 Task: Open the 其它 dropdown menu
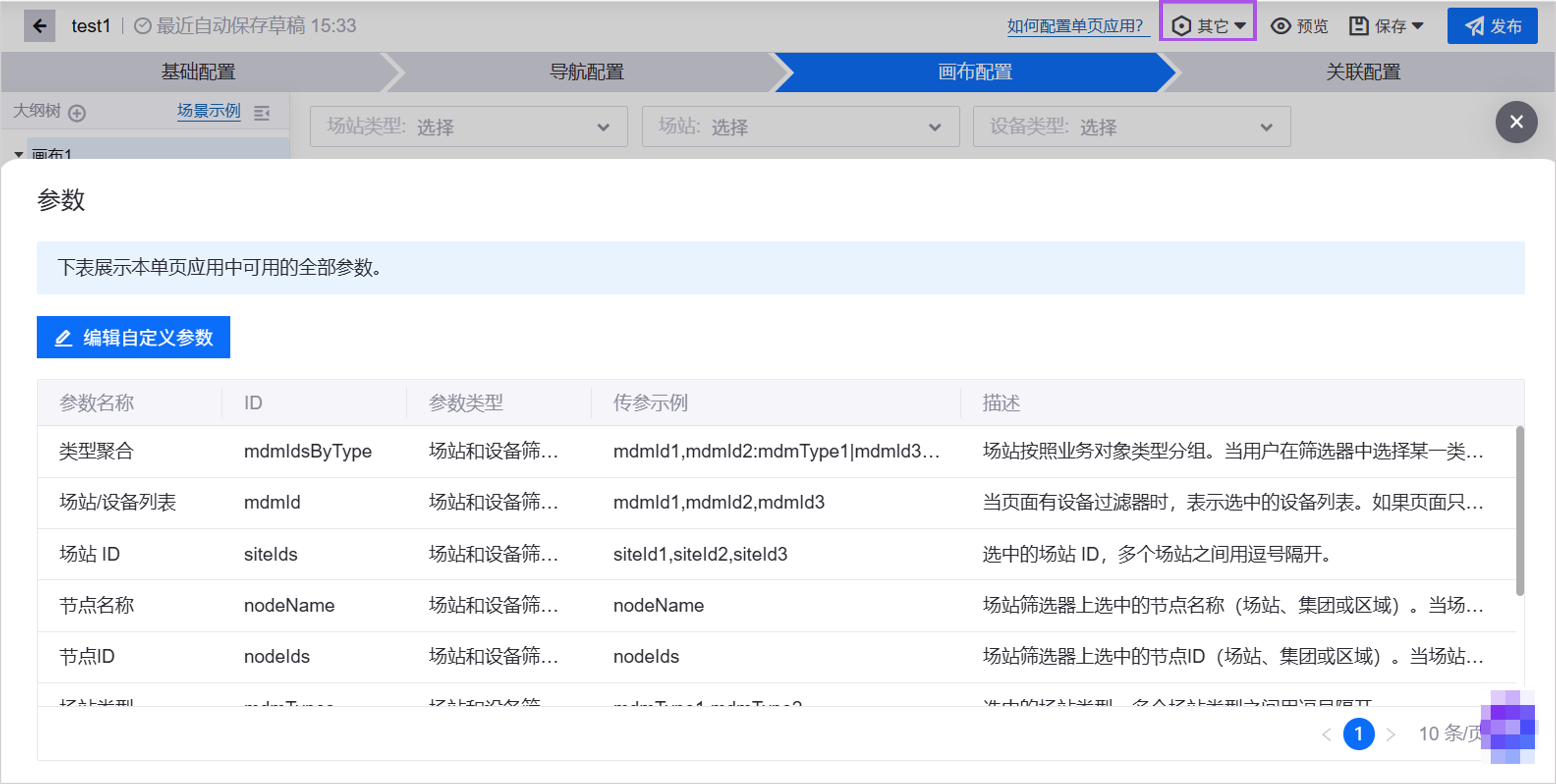[x=1208, y=26]
